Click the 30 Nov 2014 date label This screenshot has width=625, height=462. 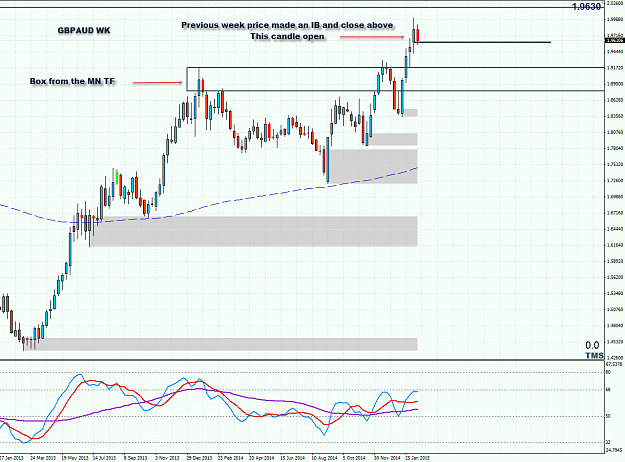point(387,458)
